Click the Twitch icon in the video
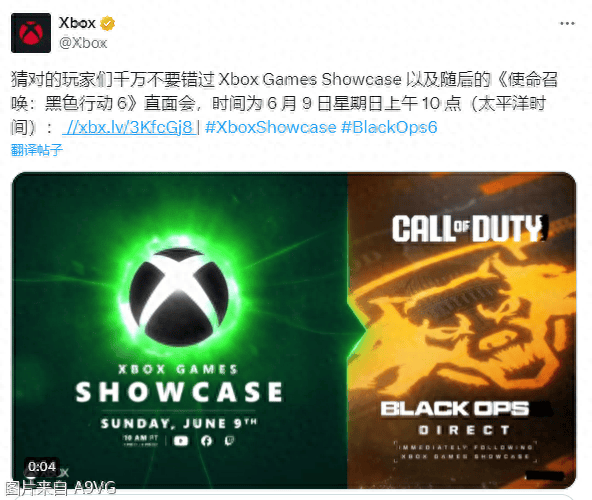The width and height of the screenshot is (592, 500). [x=230, y=441]
